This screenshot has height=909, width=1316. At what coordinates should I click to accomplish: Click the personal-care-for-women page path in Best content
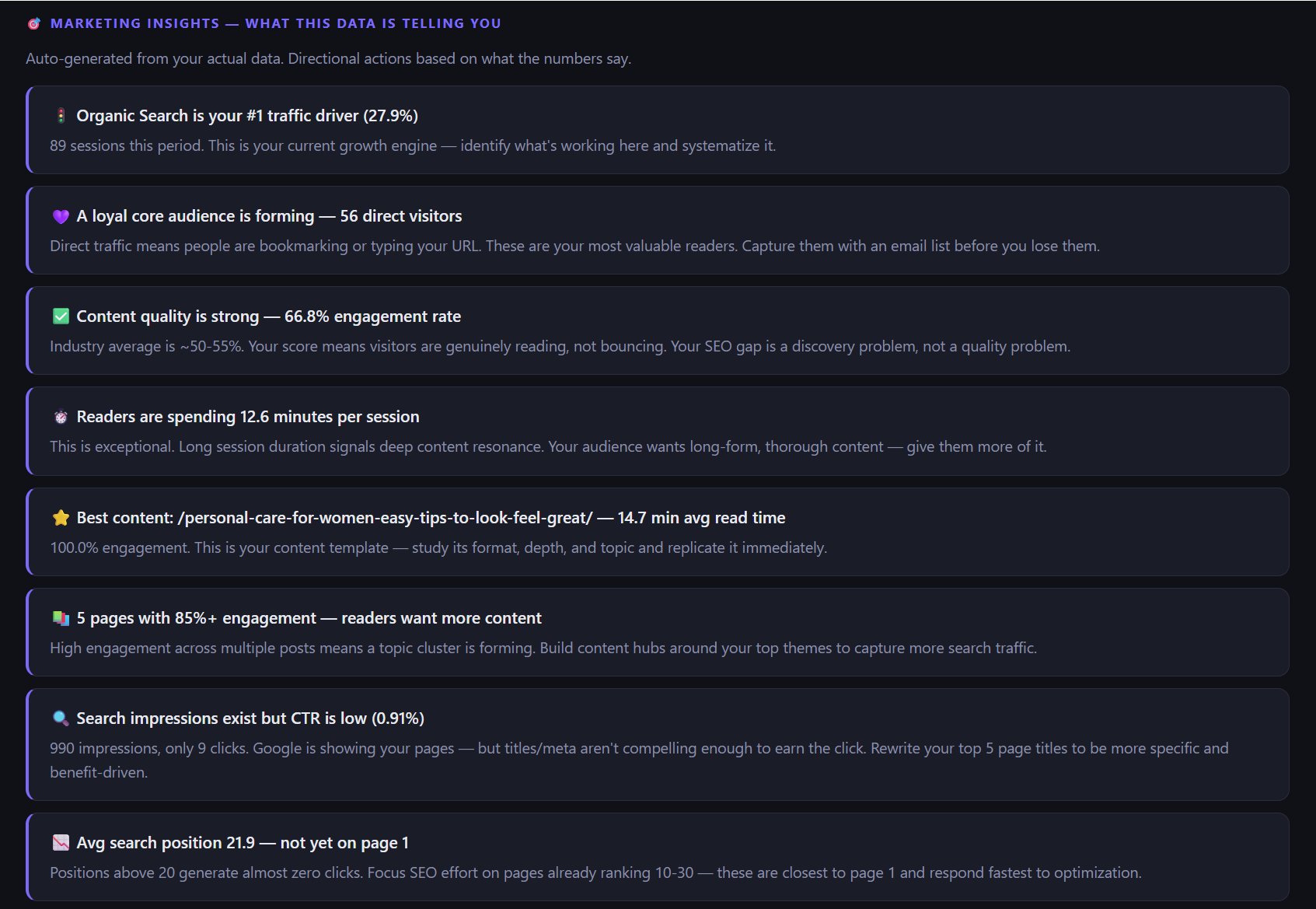click(385, 518)
